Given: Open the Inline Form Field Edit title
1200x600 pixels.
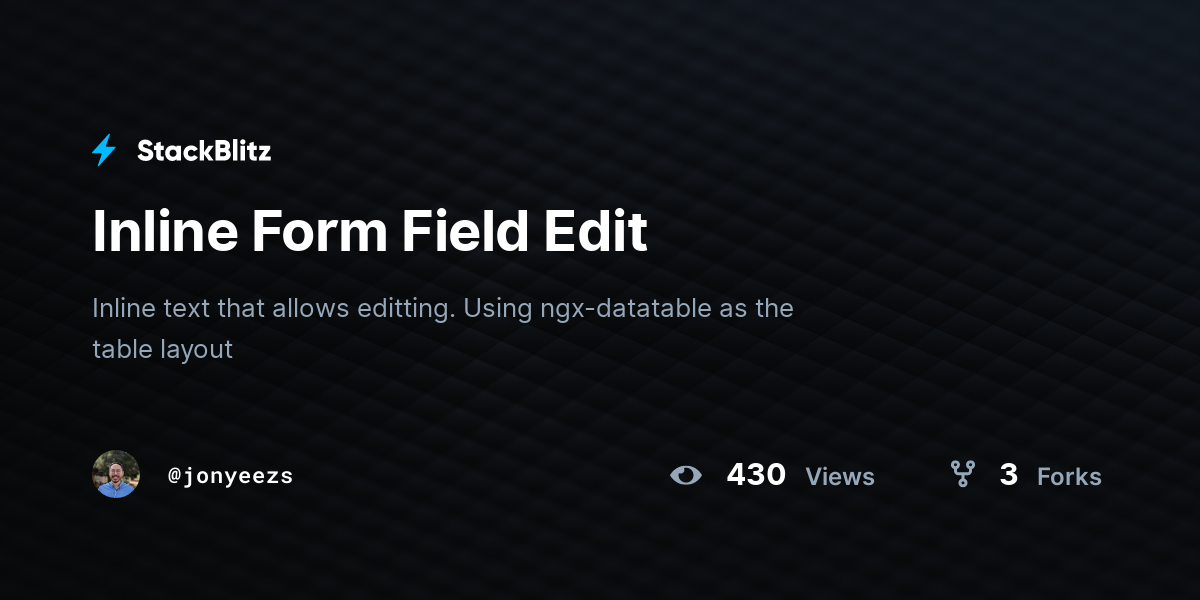Looking at the screenshot, I should point(370,231).
